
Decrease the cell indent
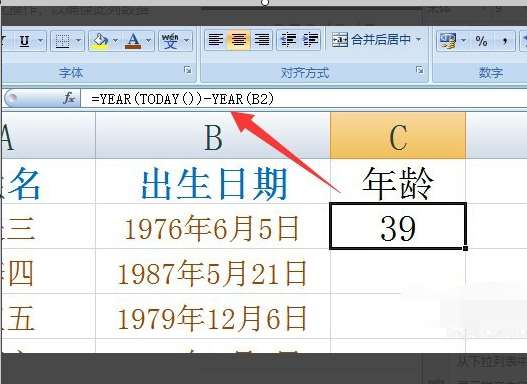(288, 40)
